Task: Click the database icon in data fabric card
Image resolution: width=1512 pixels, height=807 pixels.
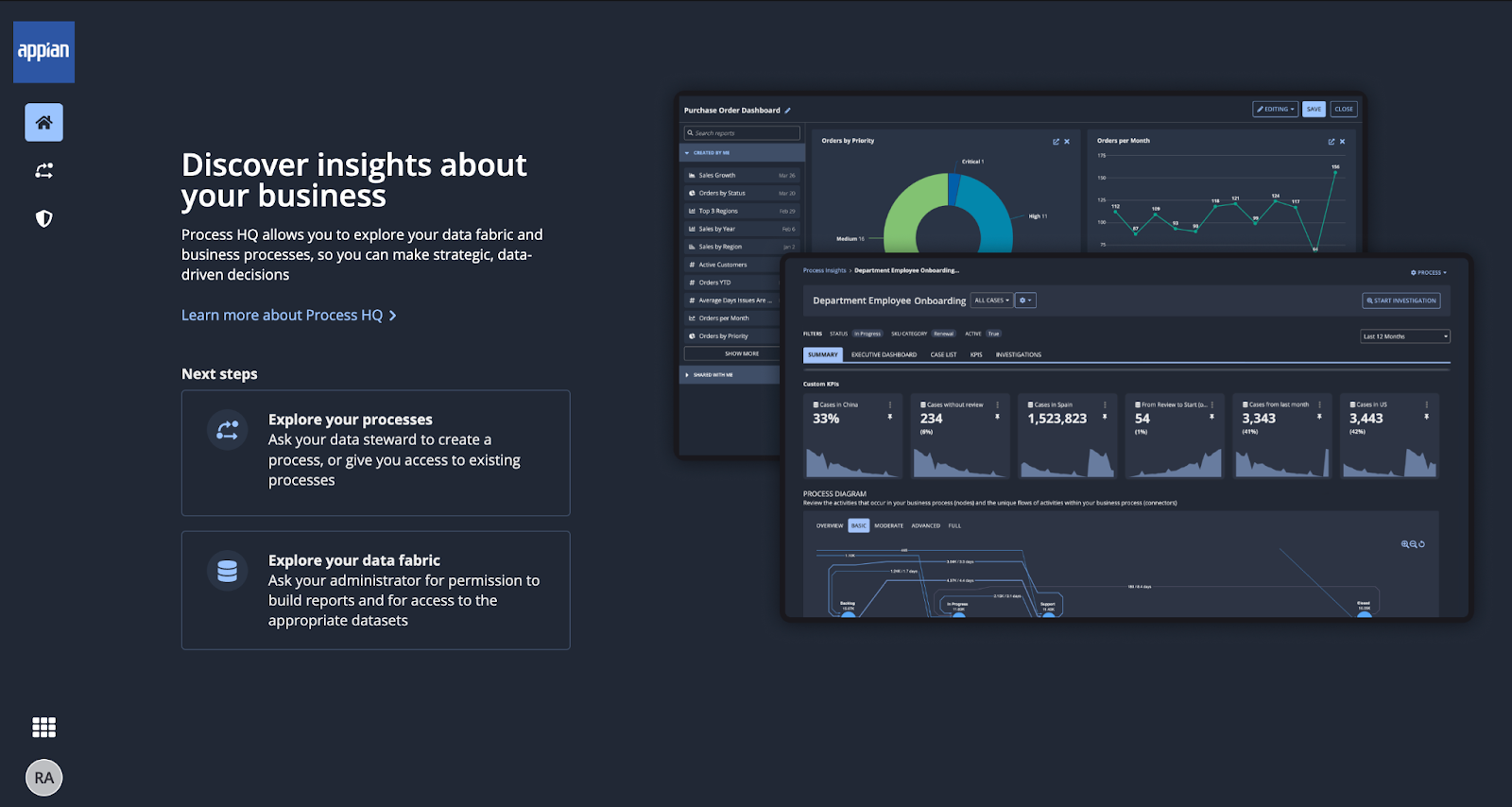Action: pyautogui.click(x=227, y=571)
